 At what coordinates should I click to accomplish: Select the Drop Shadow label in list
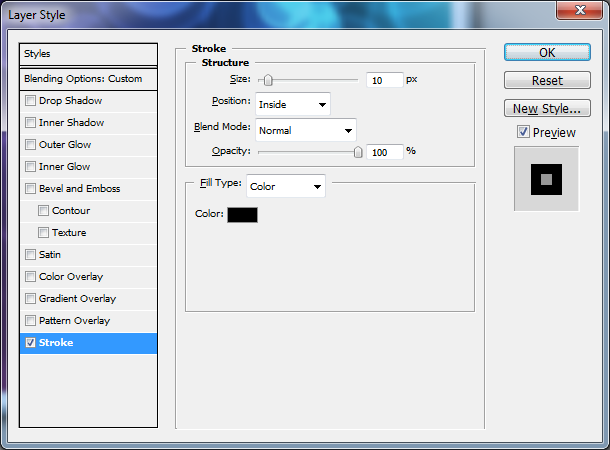[x=70, y=101]
